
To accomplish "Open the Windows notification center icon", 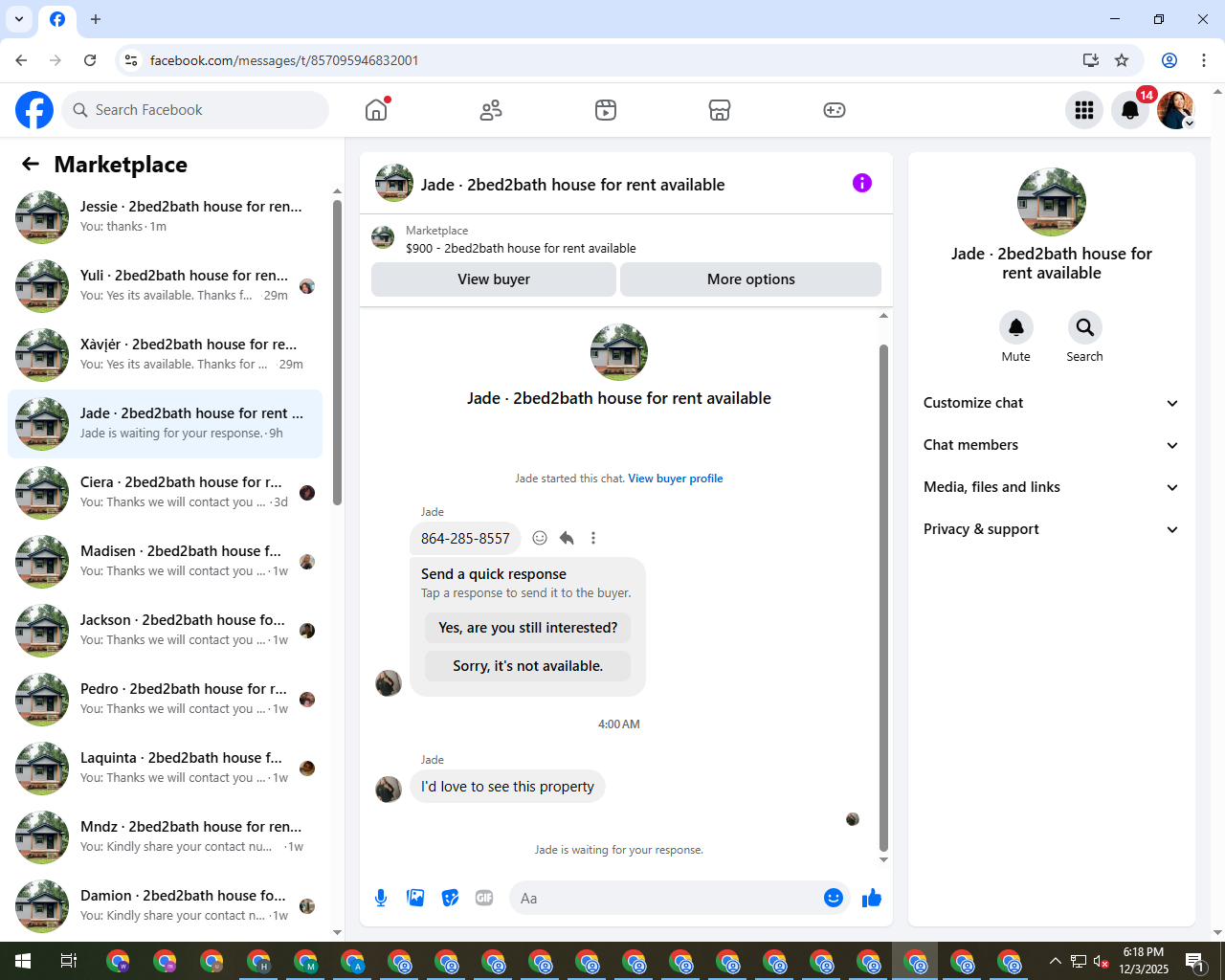I will click(x=1195, y=961).
